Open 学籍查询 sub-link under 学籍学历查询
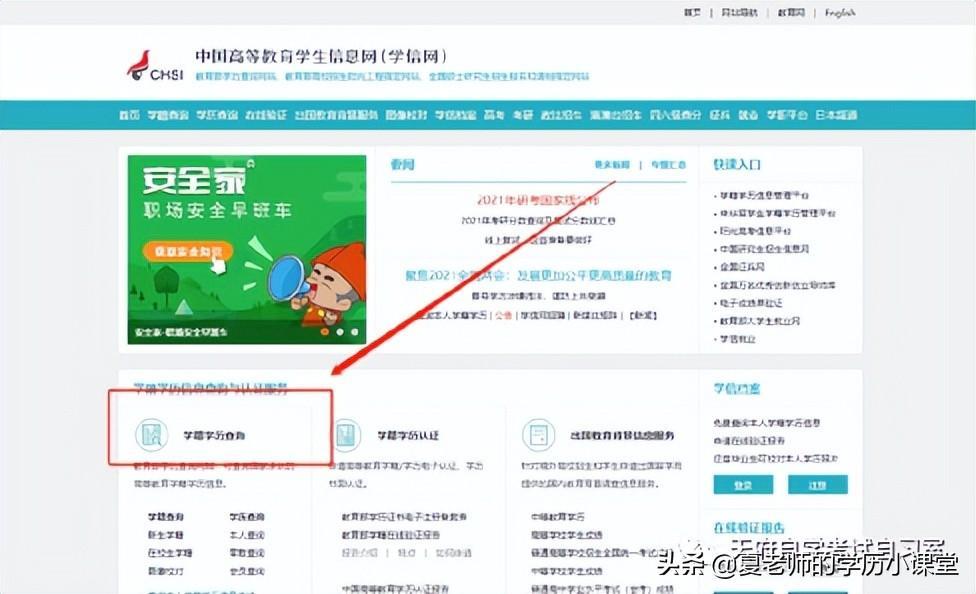The width and height of the screenshot is (976, 594). [166, 517]
